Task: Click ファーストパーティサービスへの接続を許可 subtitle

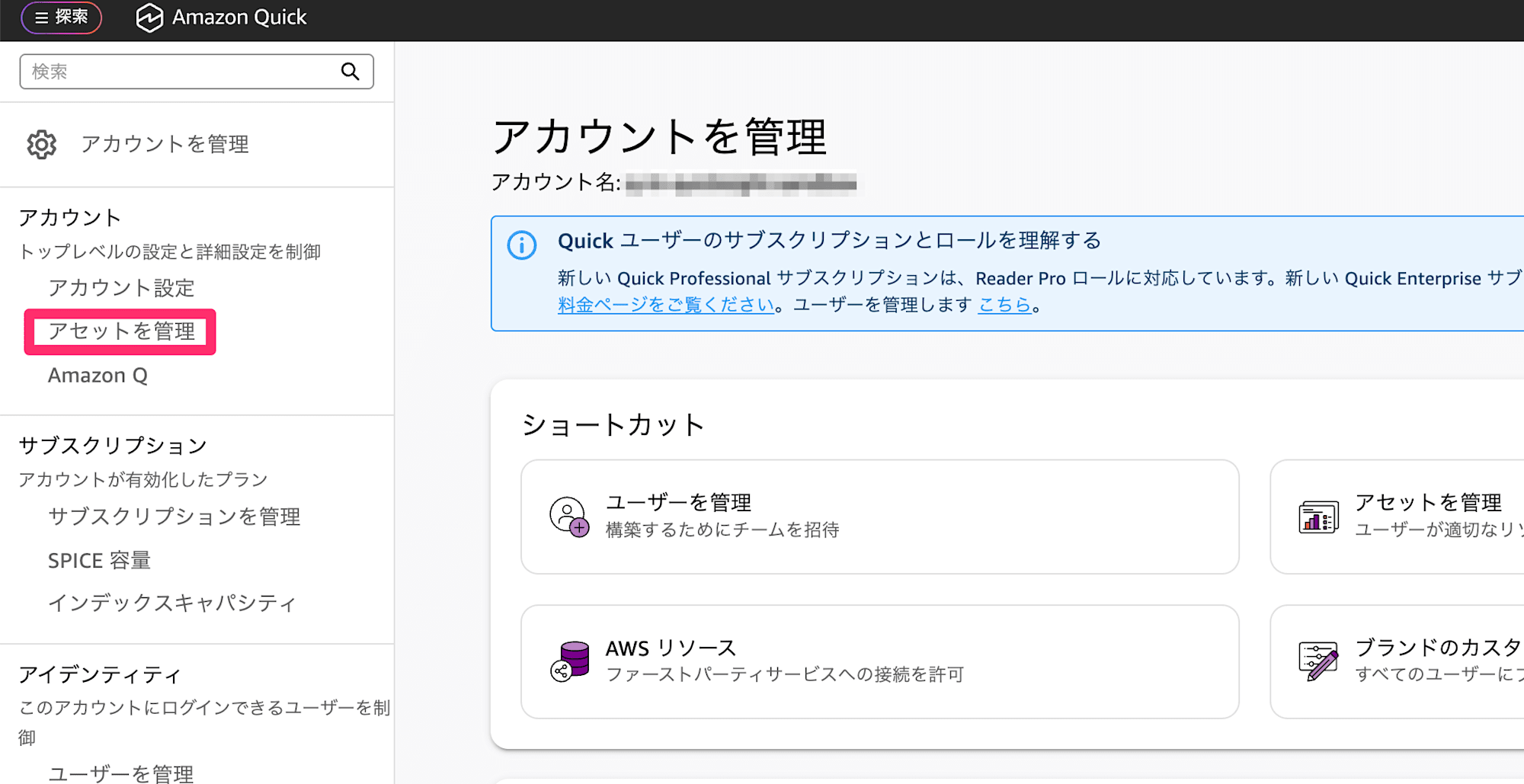Action: pos(785,674)
